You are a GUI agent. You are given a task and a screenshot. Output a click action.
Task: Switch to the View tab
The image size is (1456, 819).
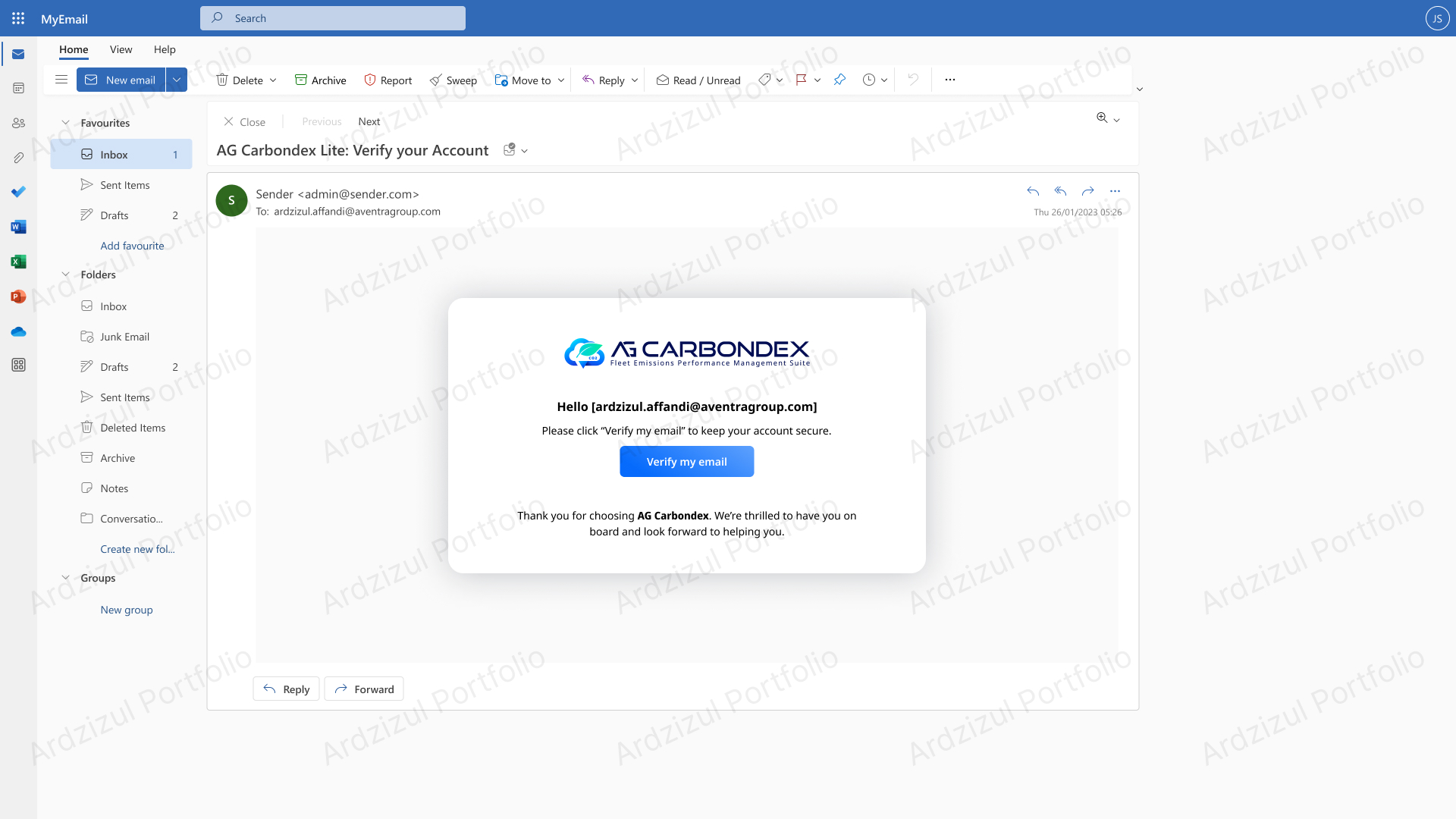tap(121, 49)
